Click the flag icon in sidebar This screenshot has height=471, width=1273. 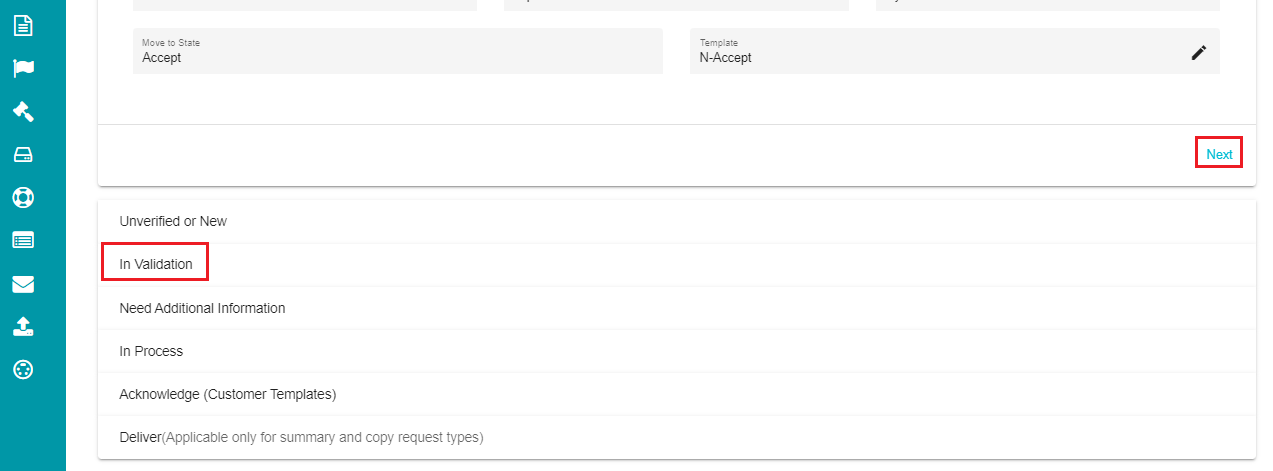coord(23,69)
